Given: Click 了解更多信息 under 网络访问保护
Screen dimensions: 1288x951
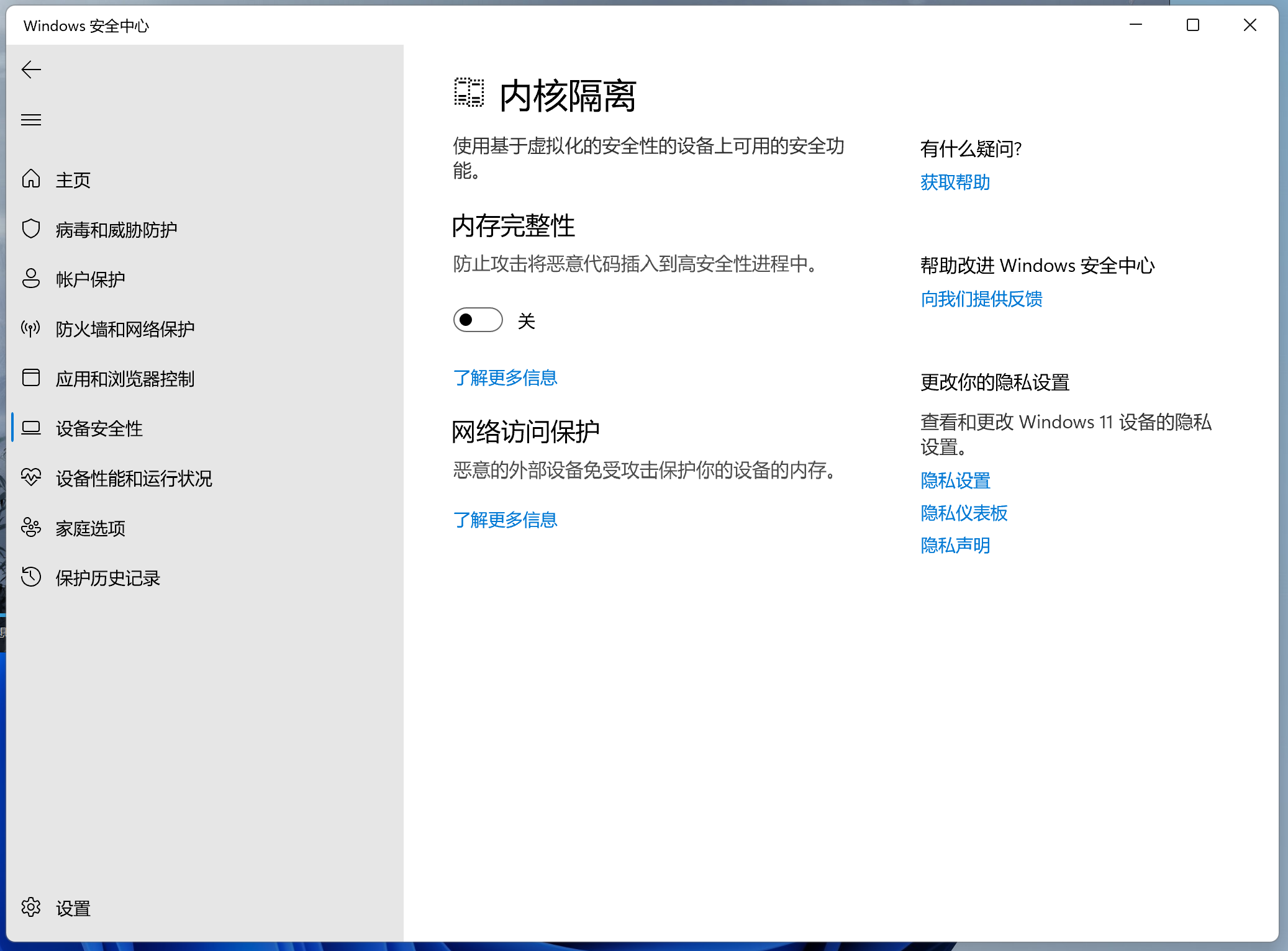Looking at the screenshot, I should pos(505,520).
